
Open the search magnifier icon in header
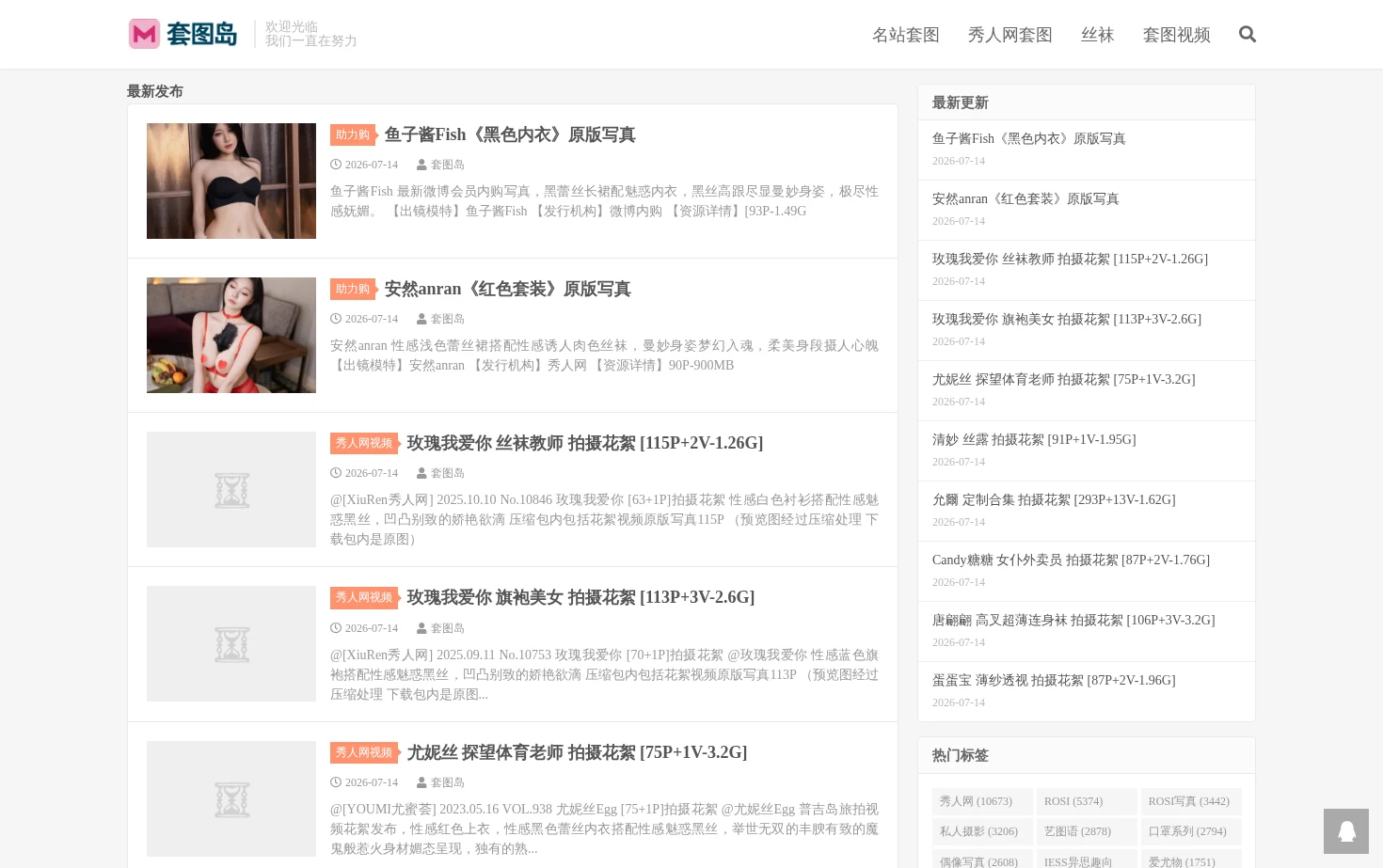pyautogui.click(x=1248, y=35)
